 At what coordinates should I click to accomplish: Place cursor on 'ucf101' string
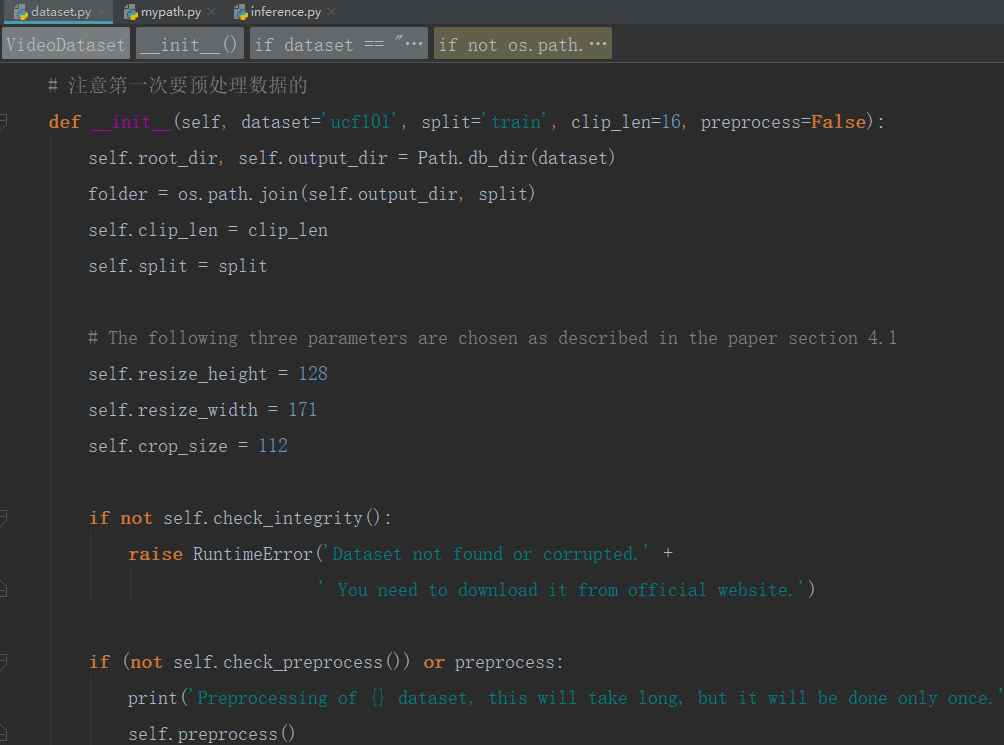360,122
